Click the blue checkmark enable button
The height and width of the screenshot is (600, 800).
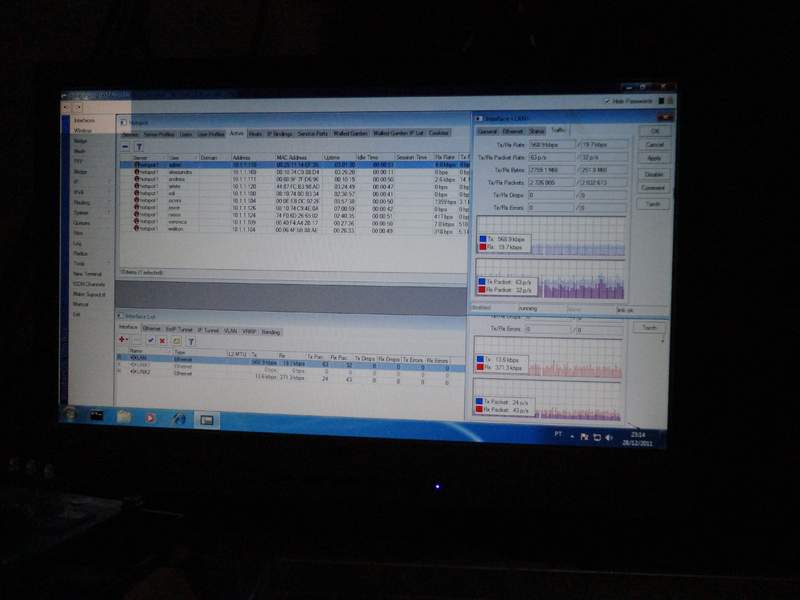[151, 340]
